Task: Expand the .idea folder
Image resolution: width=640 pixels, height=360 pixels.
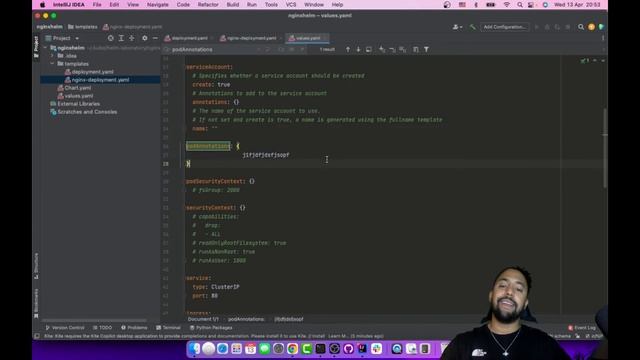Action: click(x=52, y=56)
